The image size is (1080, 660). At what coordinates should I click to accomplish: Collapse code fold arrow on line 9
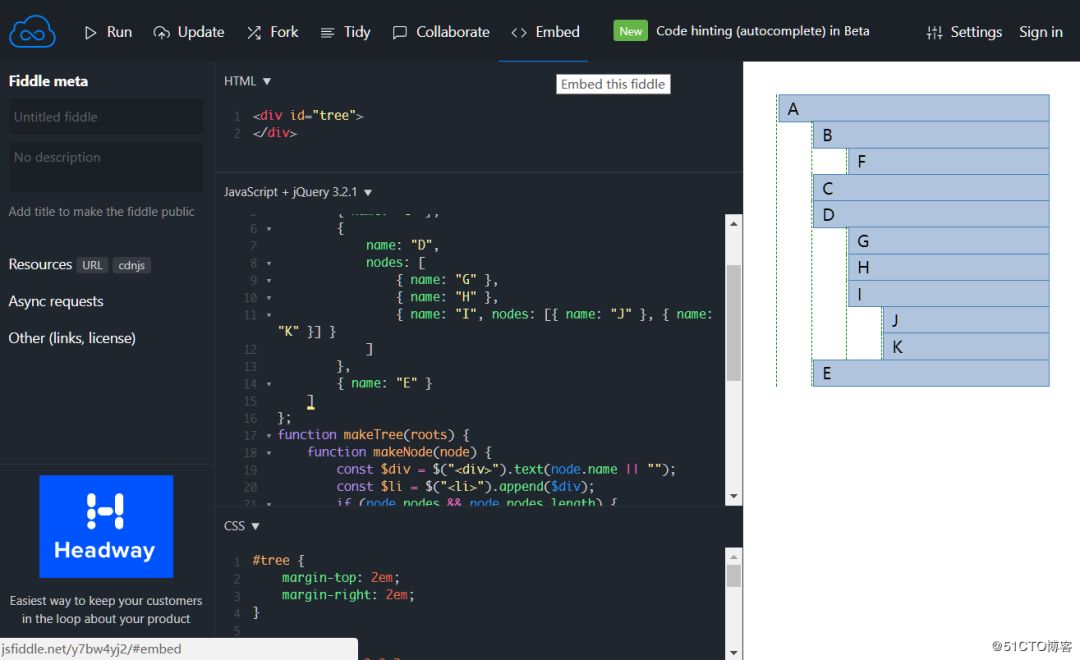click(x=269, y=280)
